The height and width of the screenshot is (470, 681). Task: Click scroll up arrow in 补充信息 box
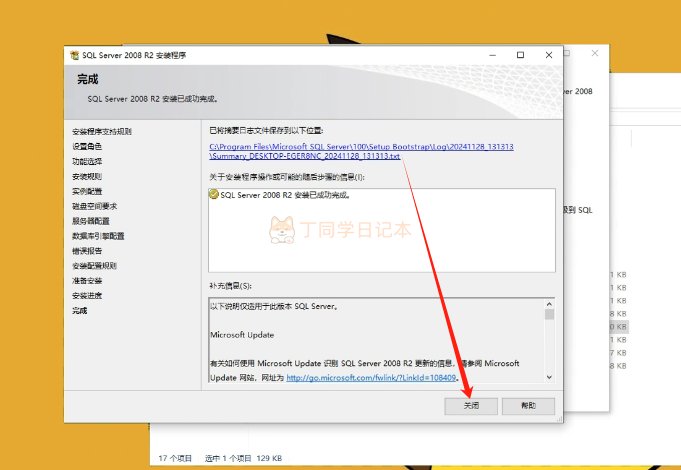point(549,304)
